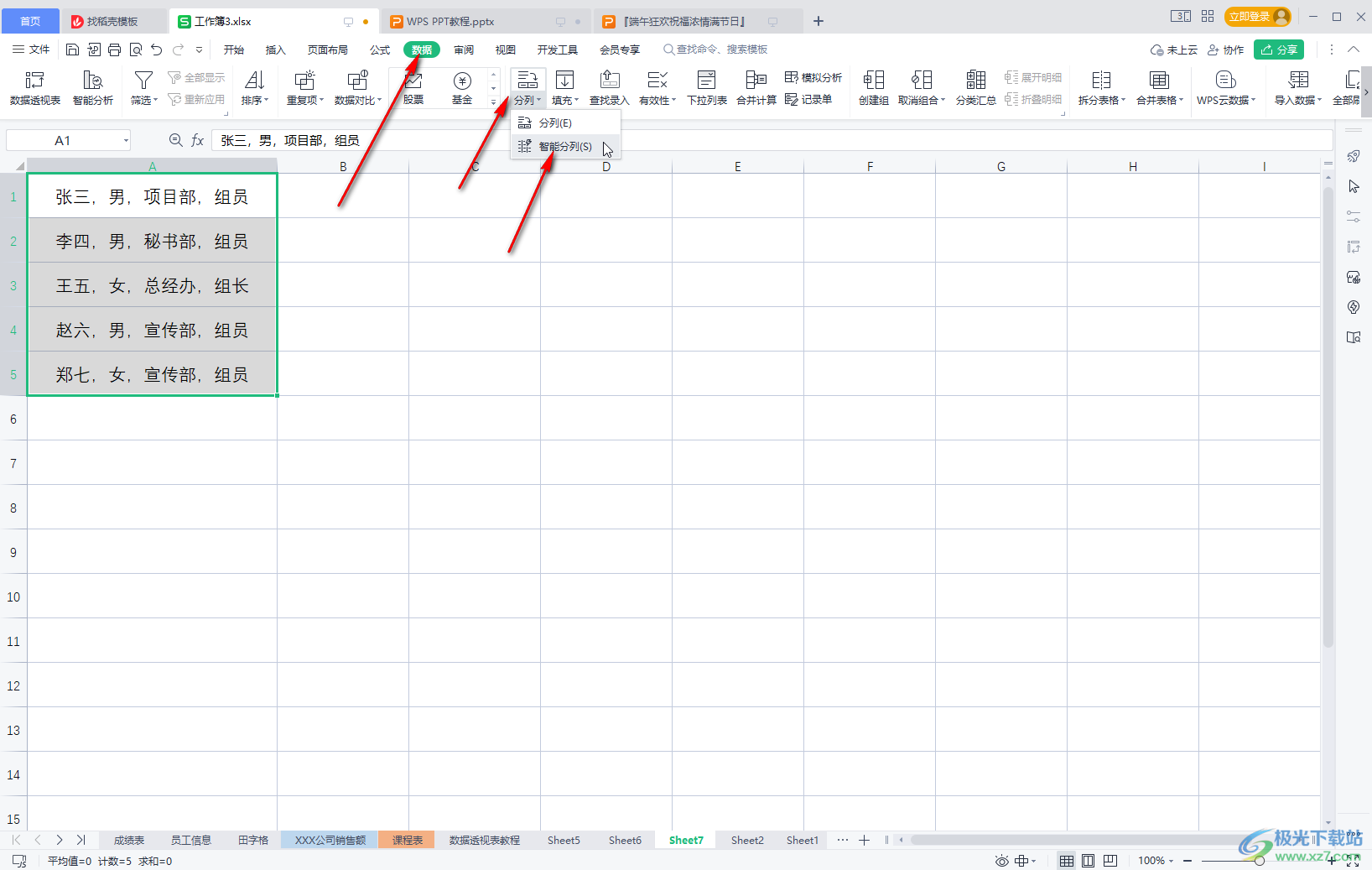Insert a 下拉列表 dropdown list

click(707, 88)
